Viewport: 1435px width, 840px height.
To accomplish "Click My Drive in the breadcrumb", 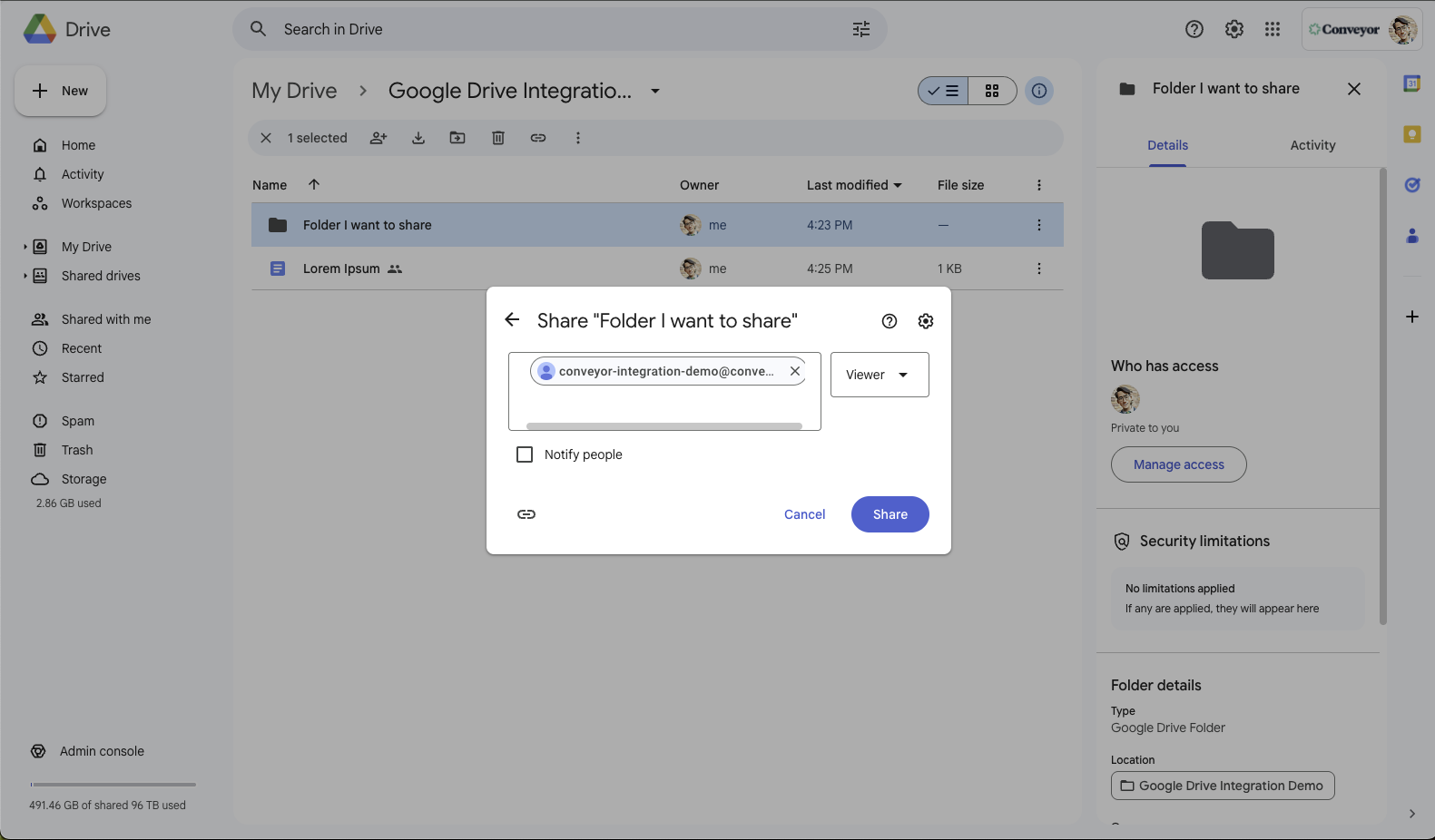I will point(294,91).
